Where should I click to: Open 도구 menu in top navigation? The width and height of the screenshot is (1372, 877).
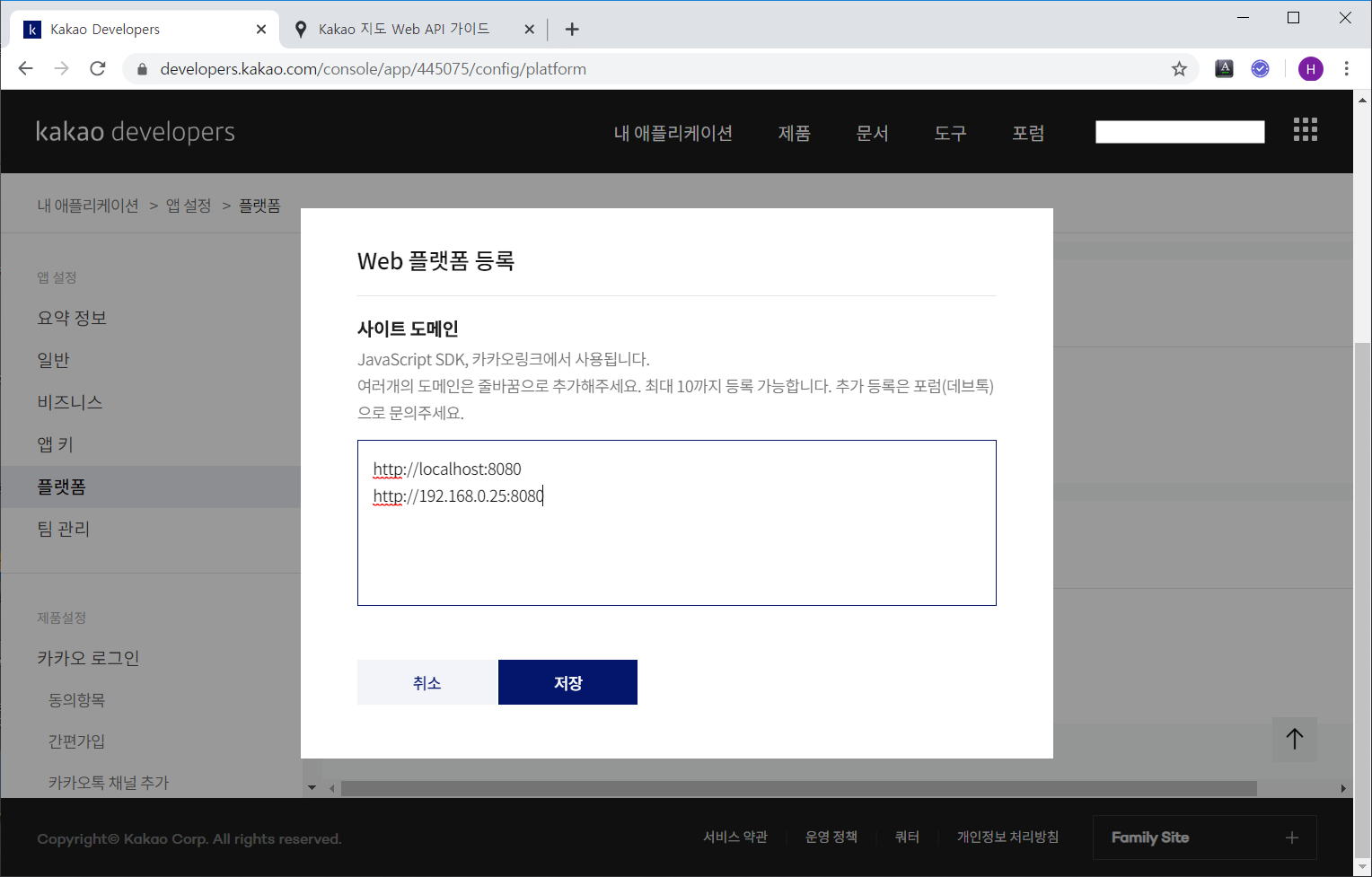click(950, 133)
